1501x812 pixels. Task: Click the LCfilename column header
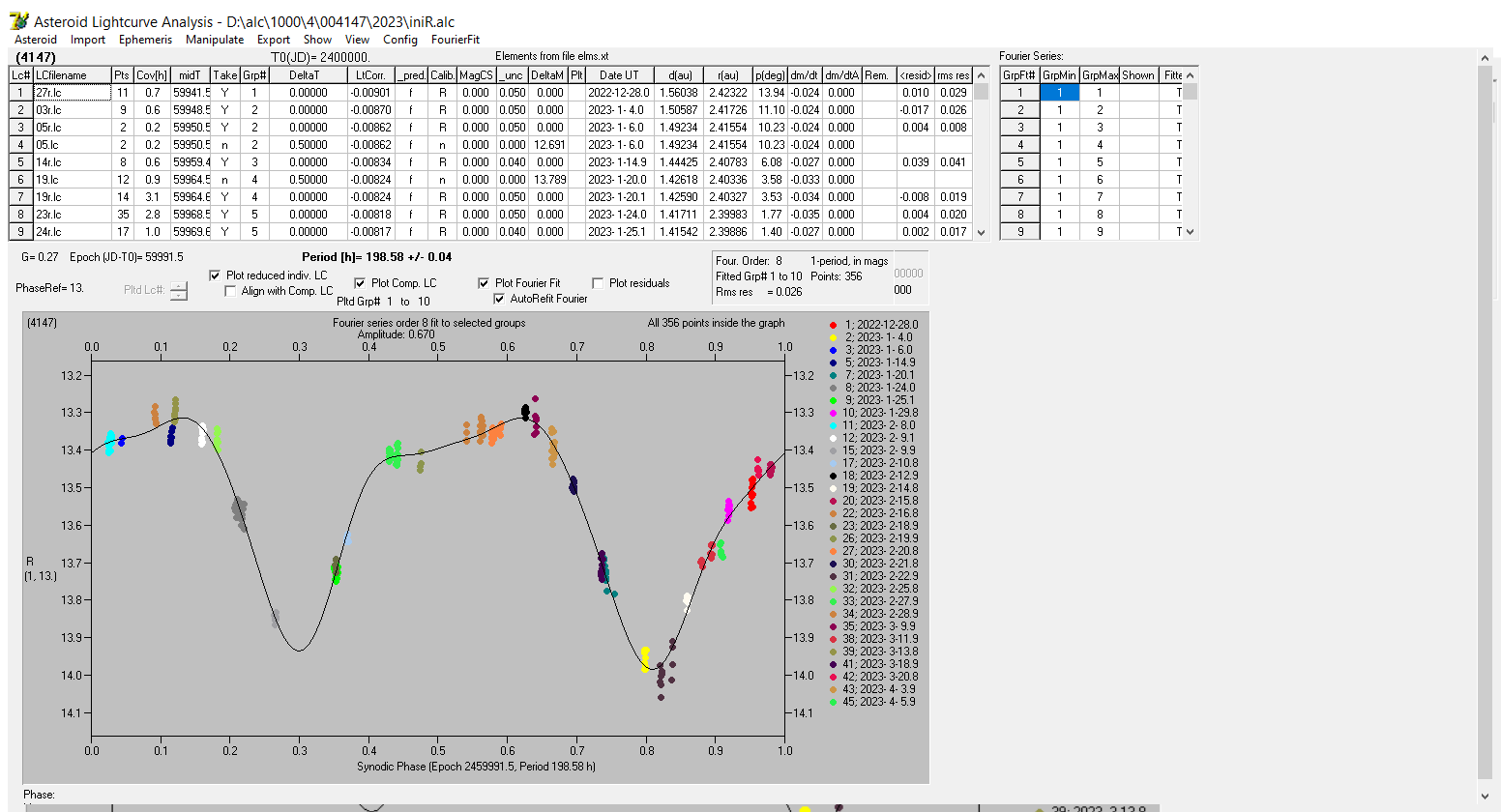(x=72, y=75)
